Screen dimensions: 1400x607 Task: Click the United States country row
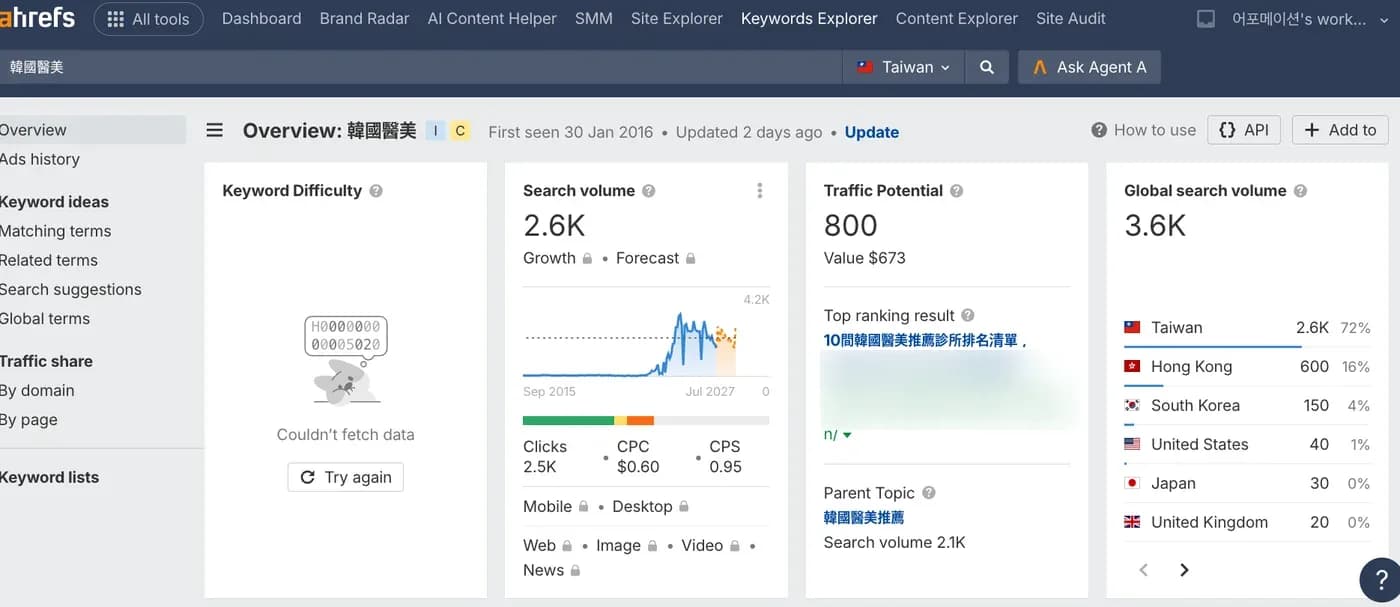coord(1247,445)
